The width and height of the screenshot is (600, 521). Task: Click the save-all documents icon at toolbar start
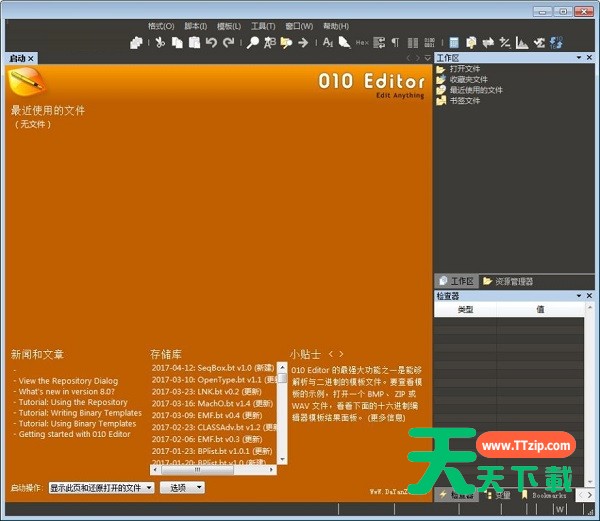click(136, 42)
